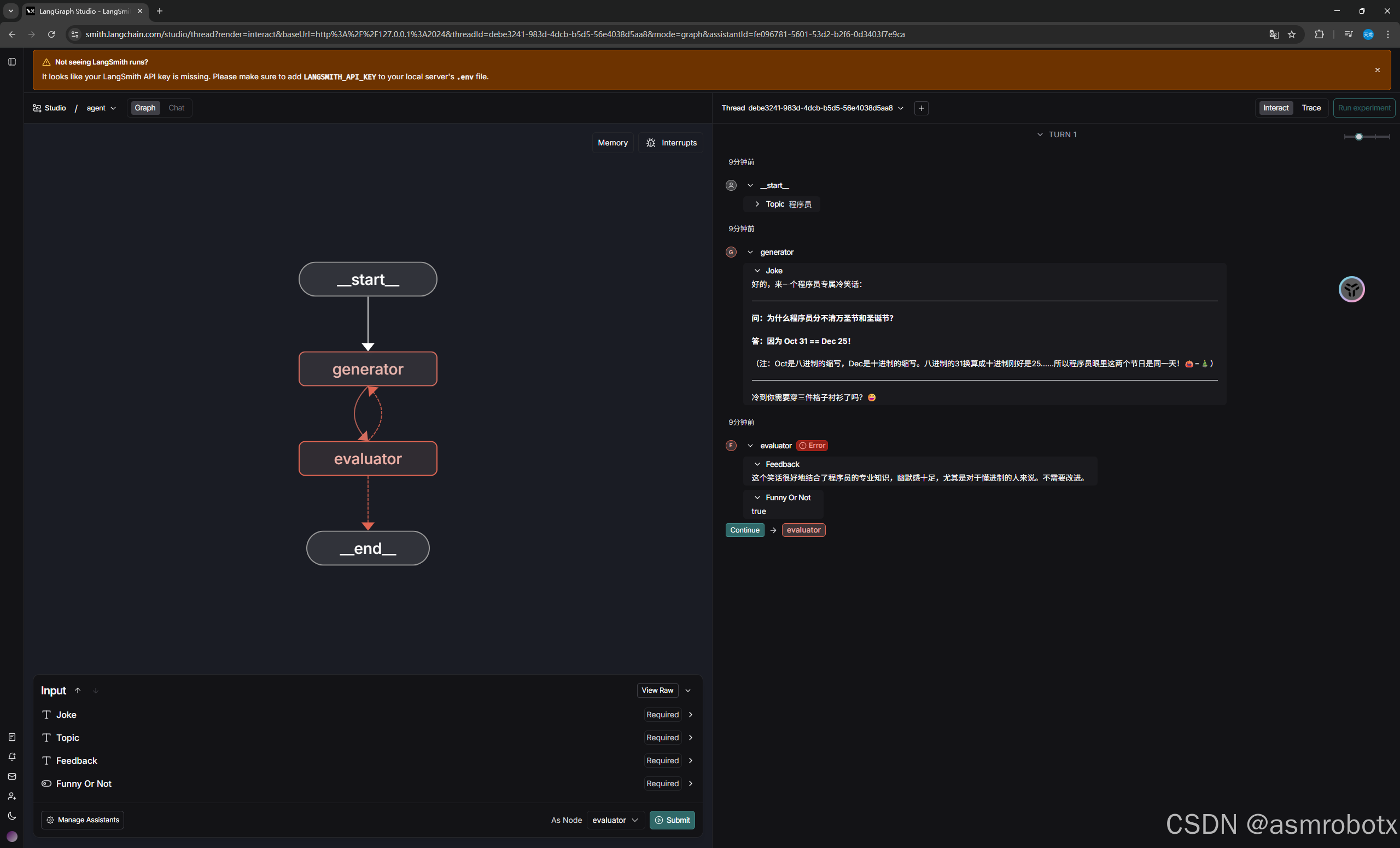Select the generator node in graph

367,369
